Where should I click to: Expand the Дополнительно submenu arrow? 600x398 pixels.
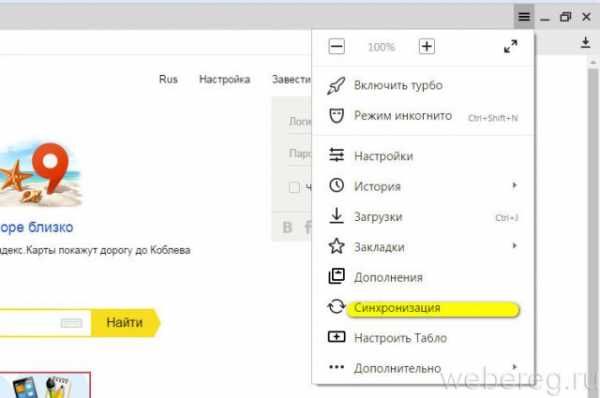tap(515, 367)
